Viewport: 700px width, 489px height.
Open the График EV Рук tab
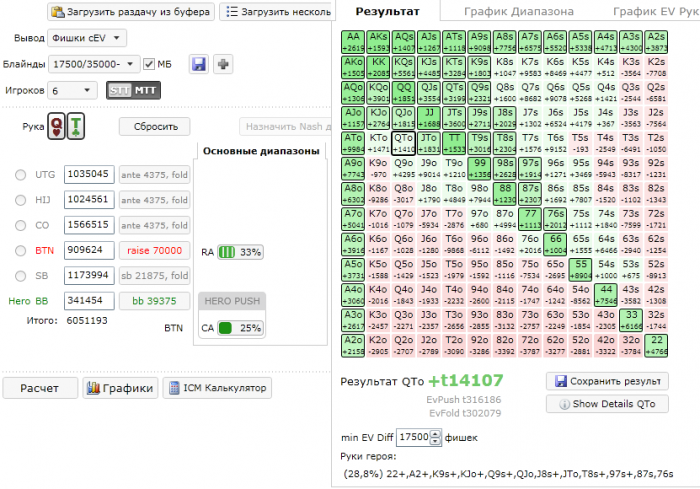(x=655, y=12)
